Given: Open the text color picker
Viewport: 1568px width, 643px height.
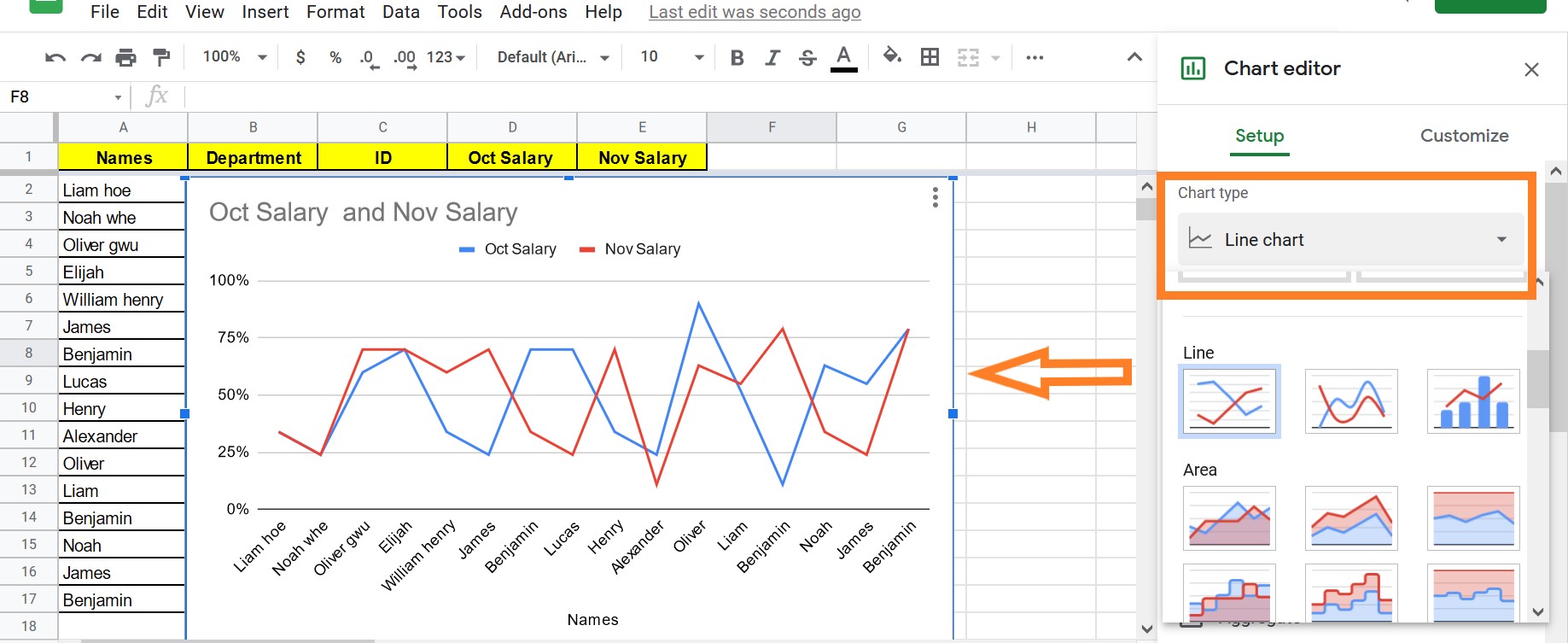Looking at the screenshot, I should coord(843,58).
